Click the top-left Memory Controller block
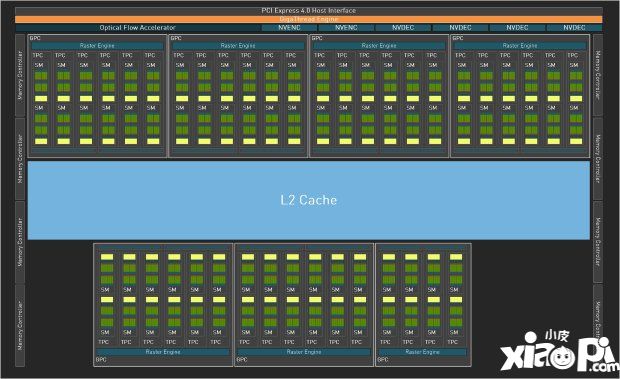The width and height of the screenshot is (620, 379). pyautogui.click(x=20, y=75)
